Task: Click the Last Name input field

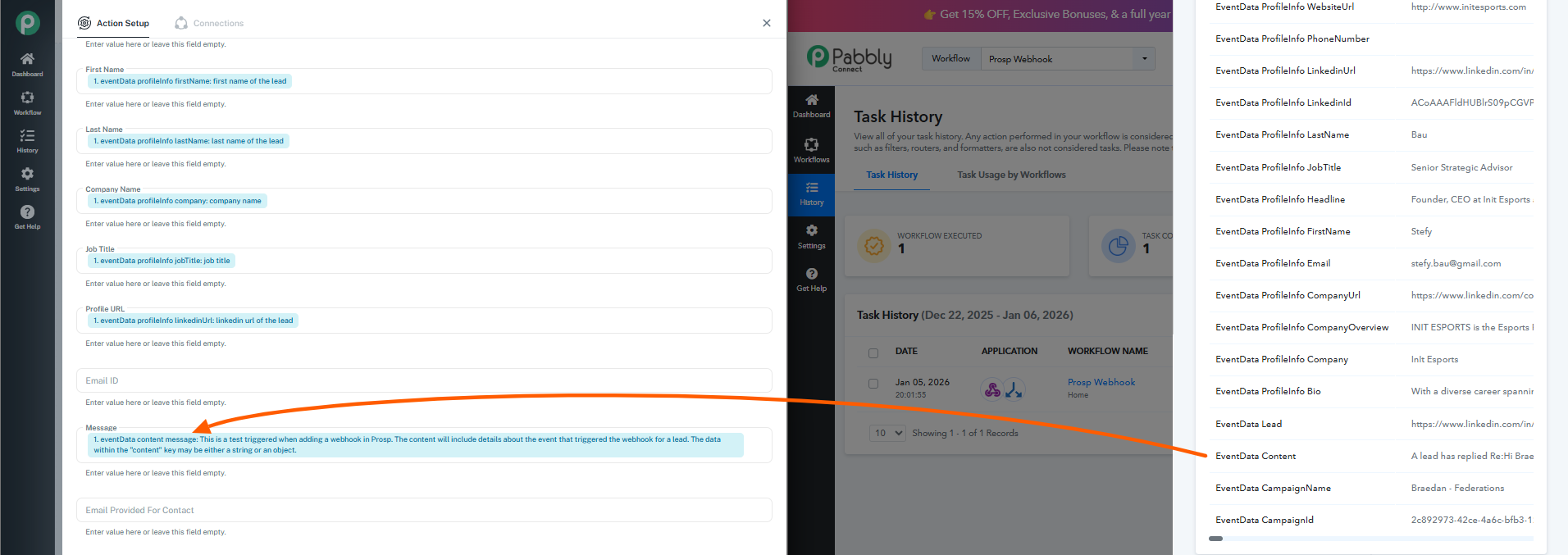Action: point(424,141)
